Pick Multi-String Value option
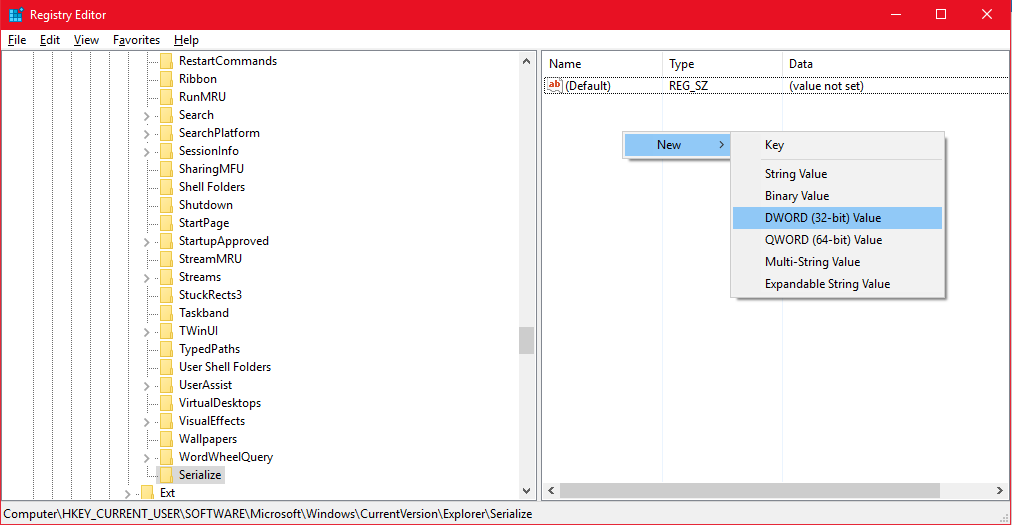The height and width of the screenshot is (525, 1012). [837, 262]
